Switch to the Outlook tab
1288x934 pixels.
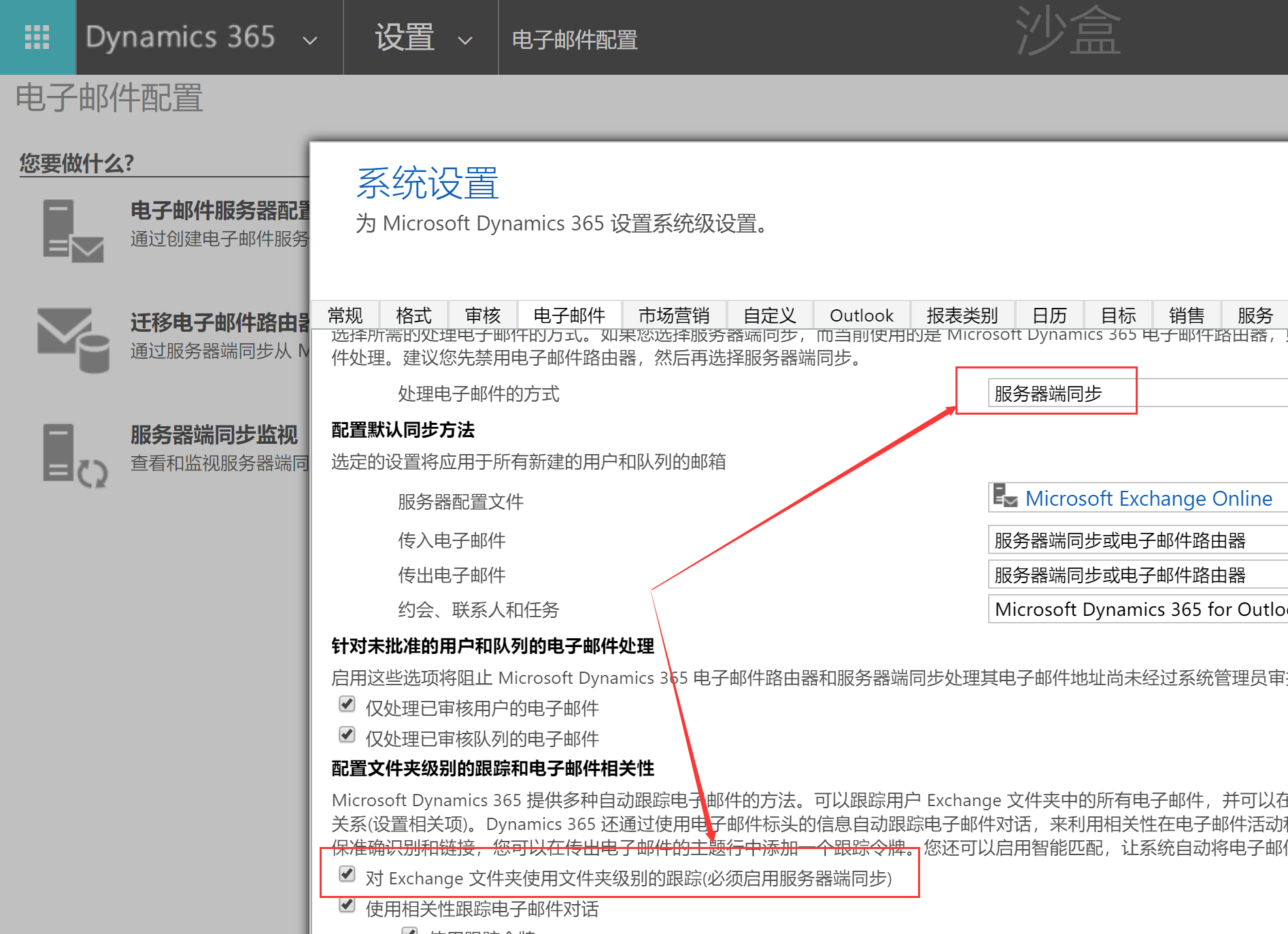[862, 315]
